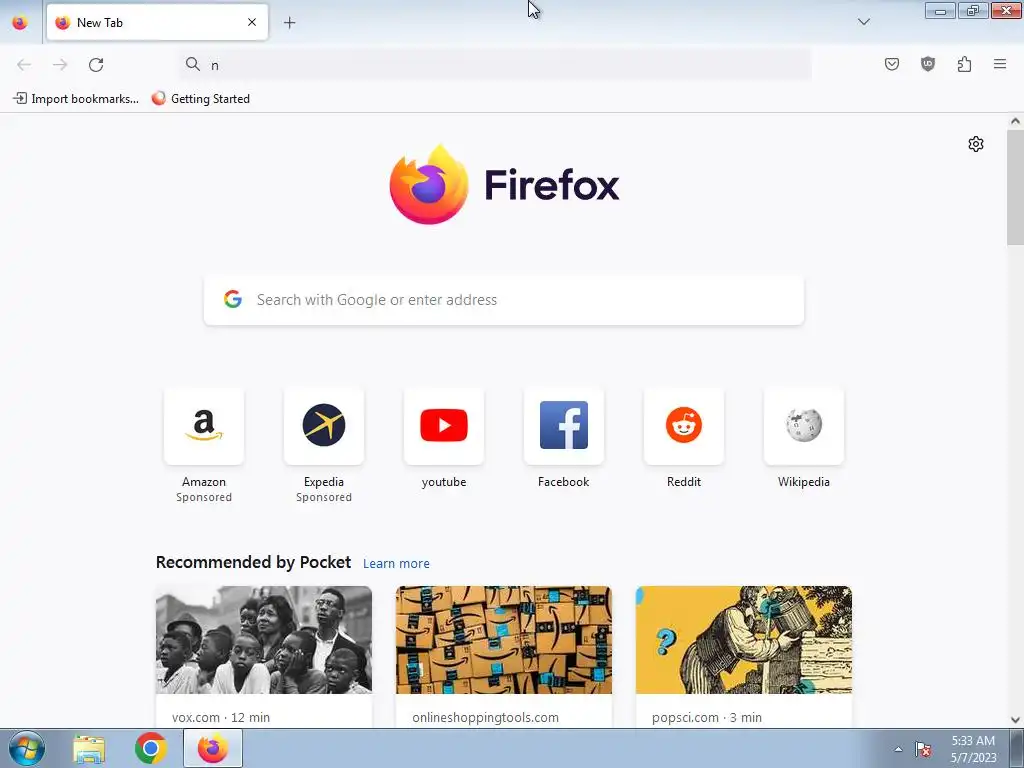Click the Firefox logo on page
The height and width of the screenshot is (768, 1024).
pyautogui.click(x=504, y=185)
